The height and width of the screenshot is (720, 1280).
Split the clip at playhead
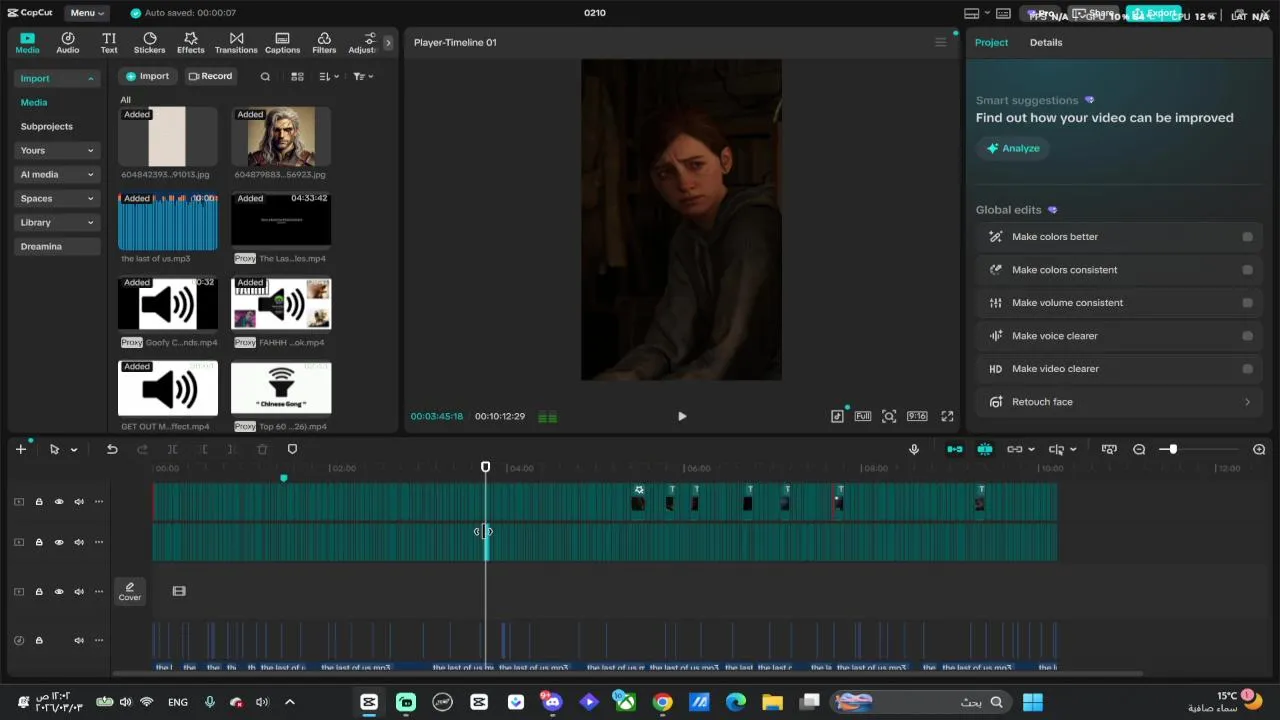[x=172, y=449]
